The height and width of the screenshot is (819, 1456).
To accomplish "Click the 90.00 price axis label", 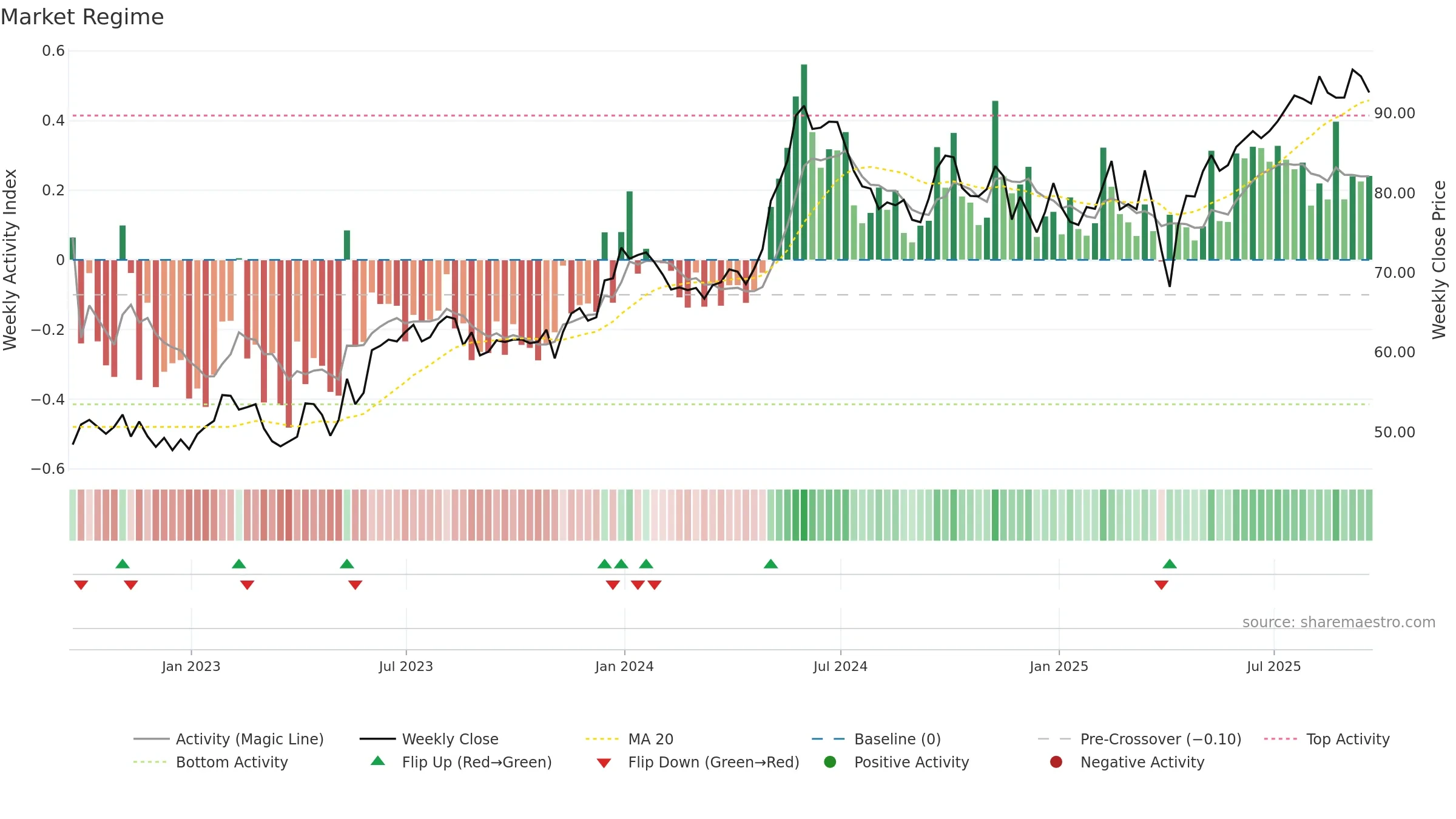I will coord(1395,113).
